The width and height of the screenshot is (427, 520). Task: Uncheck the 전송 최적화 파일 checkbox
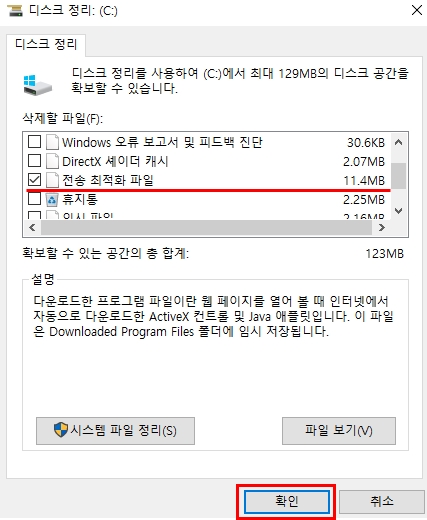click(x=34, y=180)
